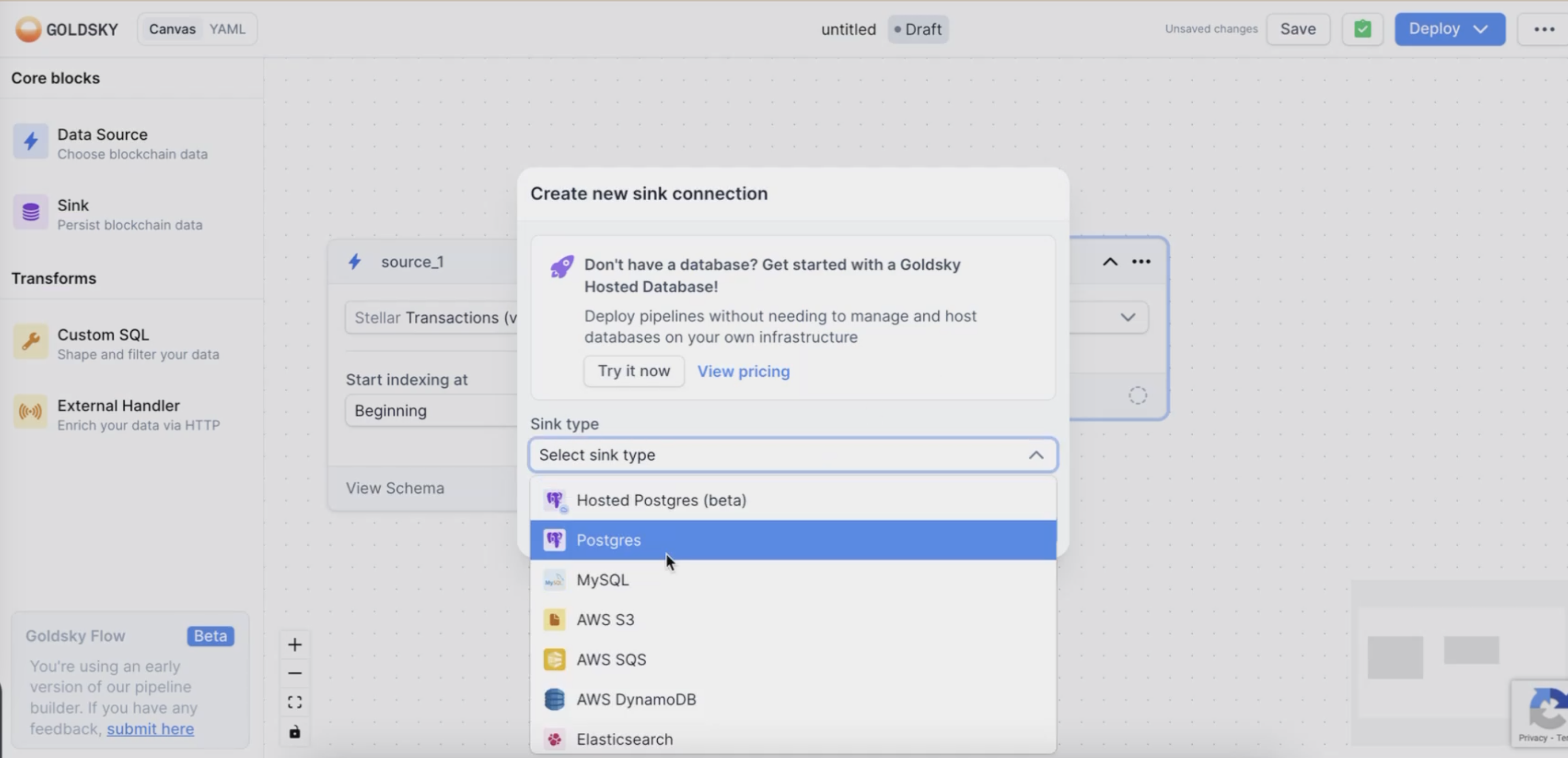Toggle the canvas lock icon
1568x758 pixels.
click(295, 732)
